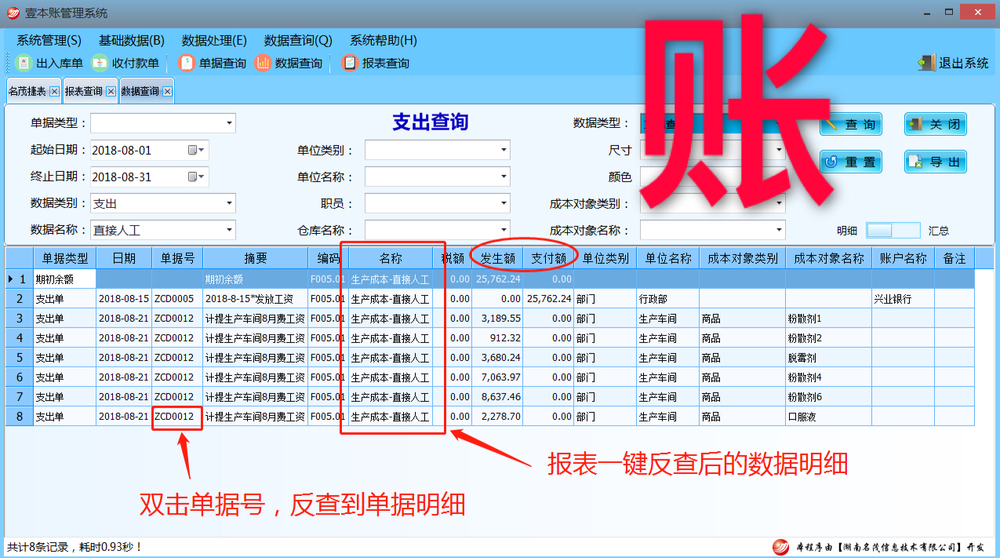
Task: Open the 系统管理(S) menu
Action: point(49,40)
